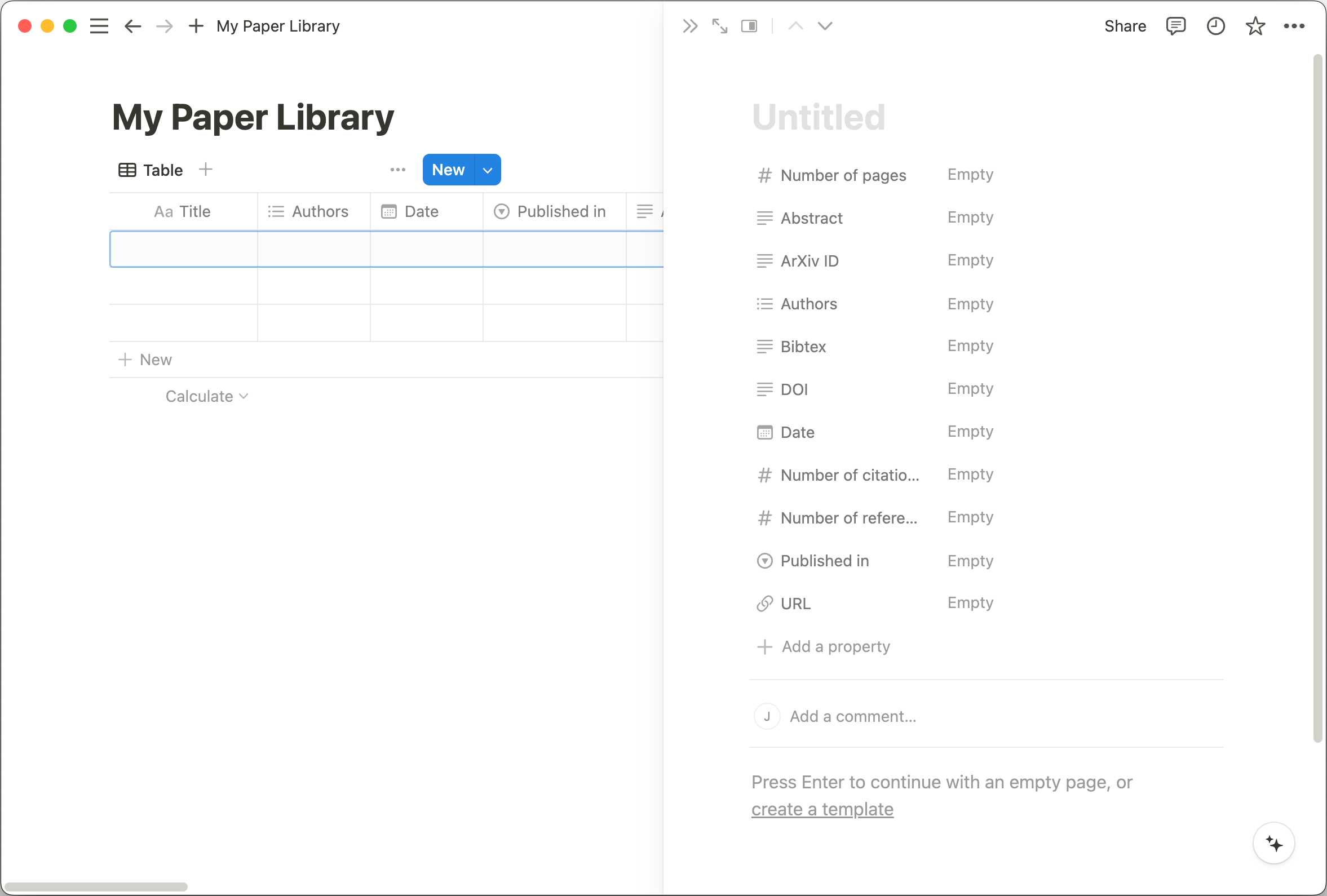Set Empty value for Authors property
Image resolution: width=1327 pixels, height=896 pixels.
click(971, 304)
